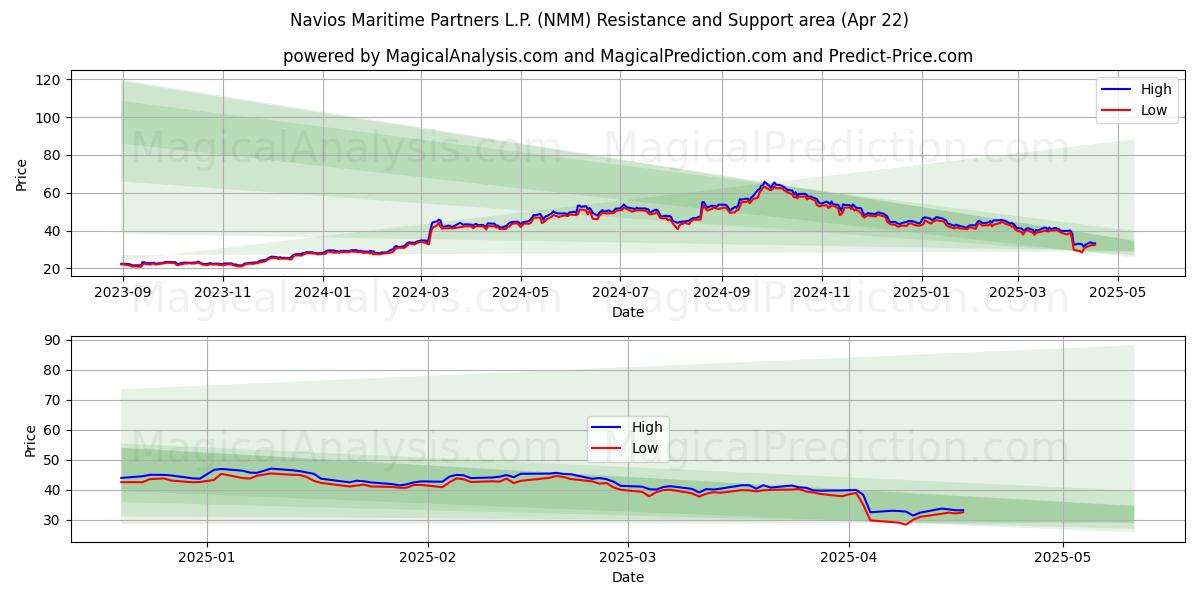1200x600 pixels.
Task: Click the 'Low' legend entry in bottom chart
Action: click(625, 448)
